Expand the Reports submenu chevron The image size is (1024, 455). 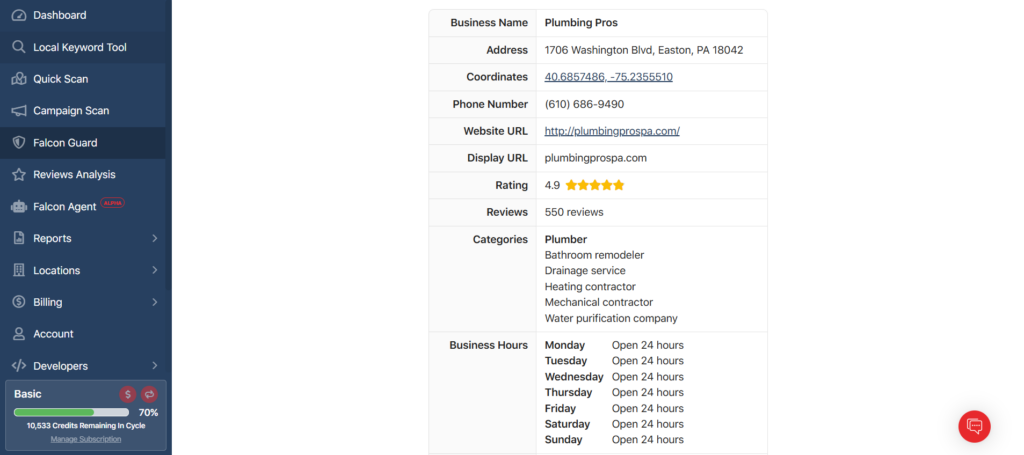pyautogui.click(x=155, y=239)
